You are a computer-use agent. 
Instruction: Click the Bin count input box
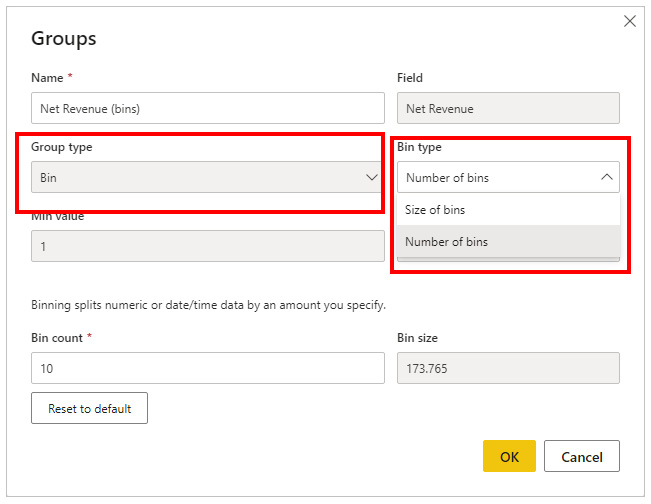[x=208, y=368]
